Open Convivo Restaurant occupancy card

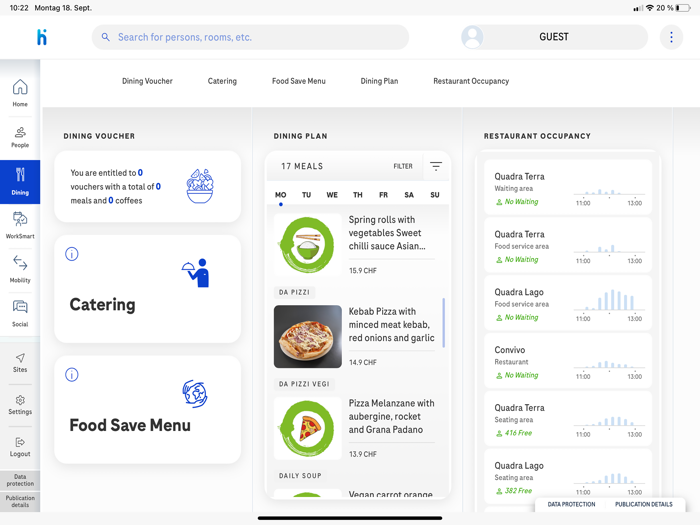click(x=568, y=361)
